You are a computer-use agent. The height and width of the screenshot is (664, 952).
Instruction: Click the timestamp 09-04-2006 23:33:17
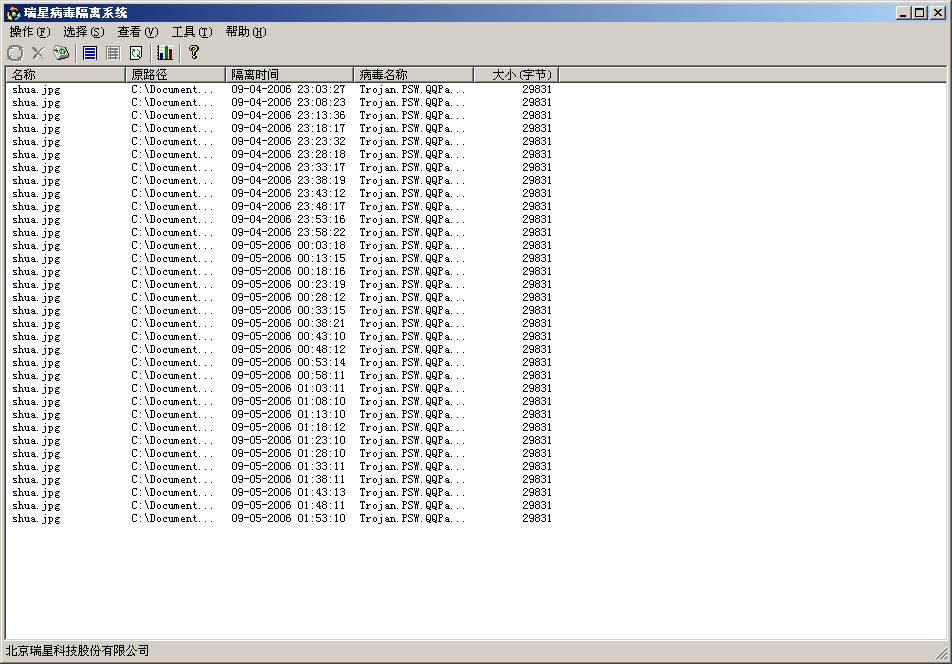click(x=288, y=168)
